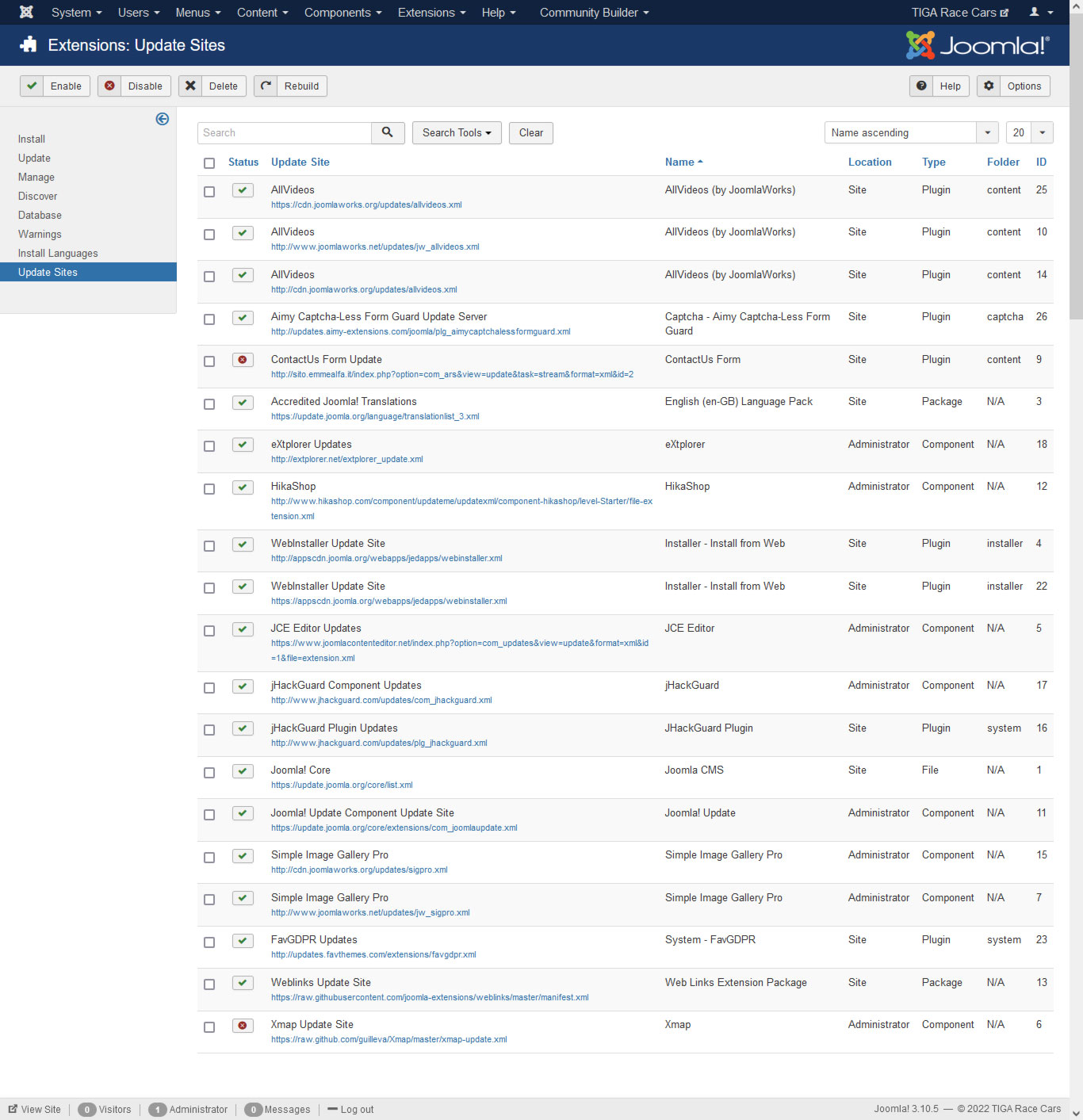Image resolution: width=1083 pixels, height=1120 pixels.
Task: Open the Xmap update XML URL link
Action: 389,1039
